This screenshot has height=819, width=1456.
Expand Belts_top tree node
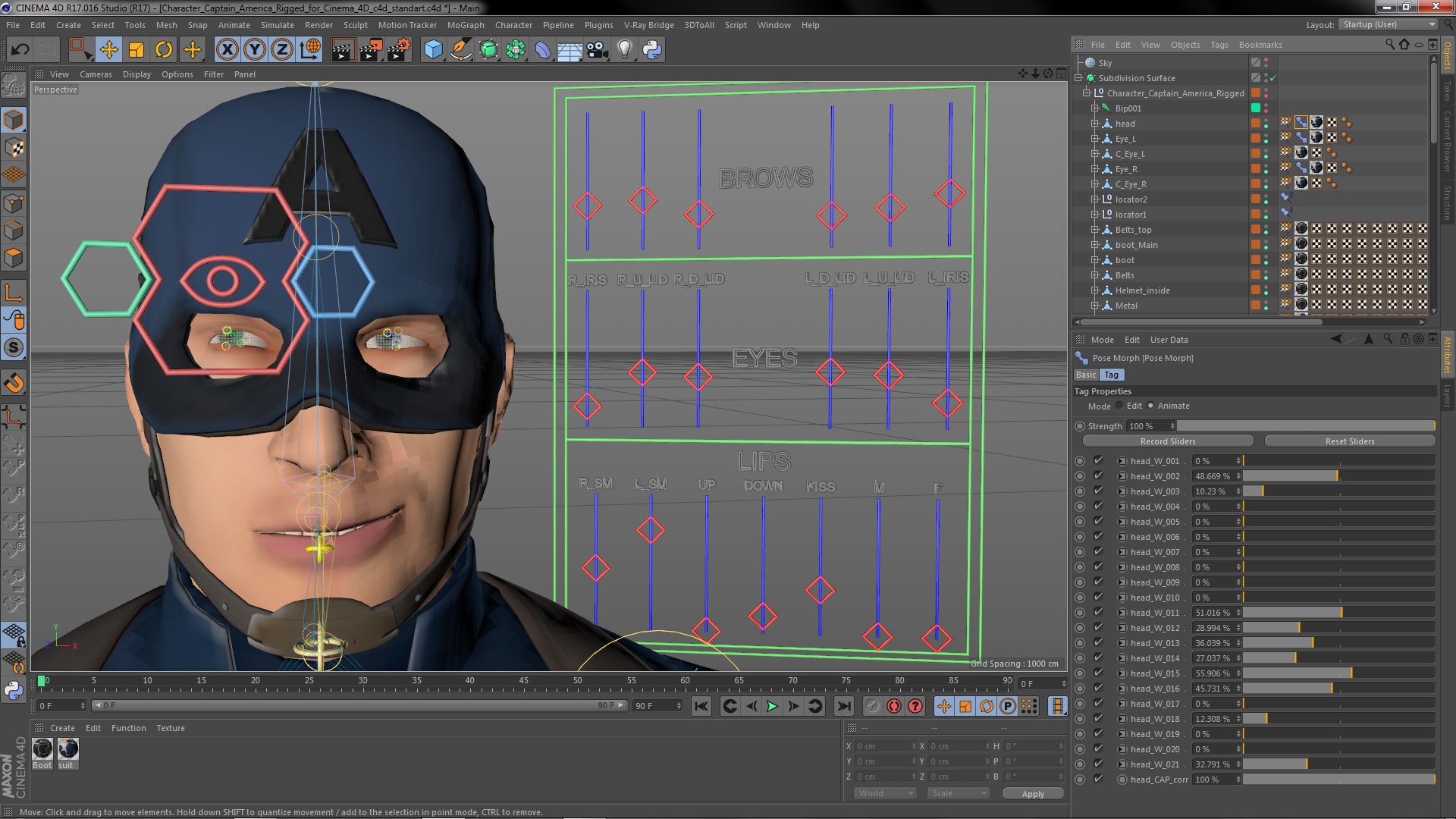[1095, 230]
